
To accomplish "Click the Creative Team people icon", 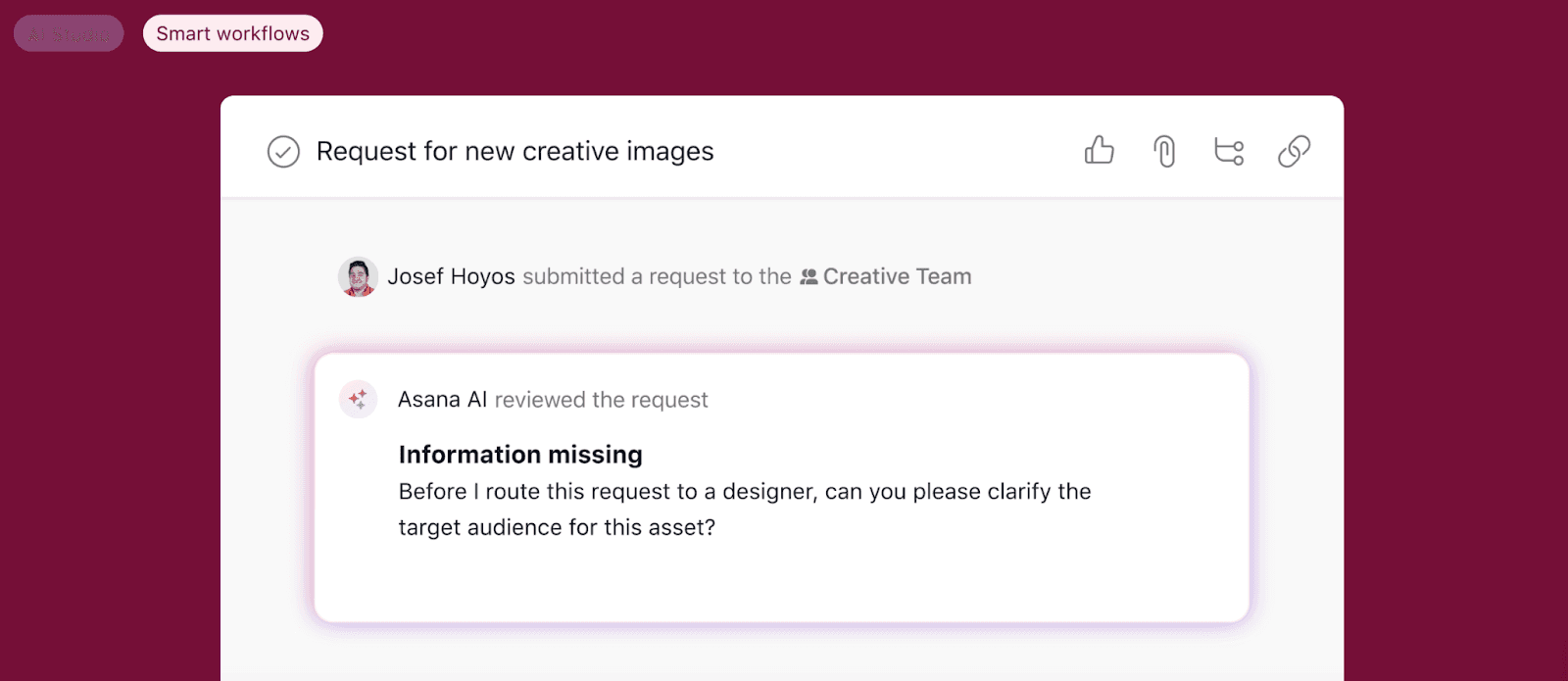I will pyautogui.click(x=808, y=277).
